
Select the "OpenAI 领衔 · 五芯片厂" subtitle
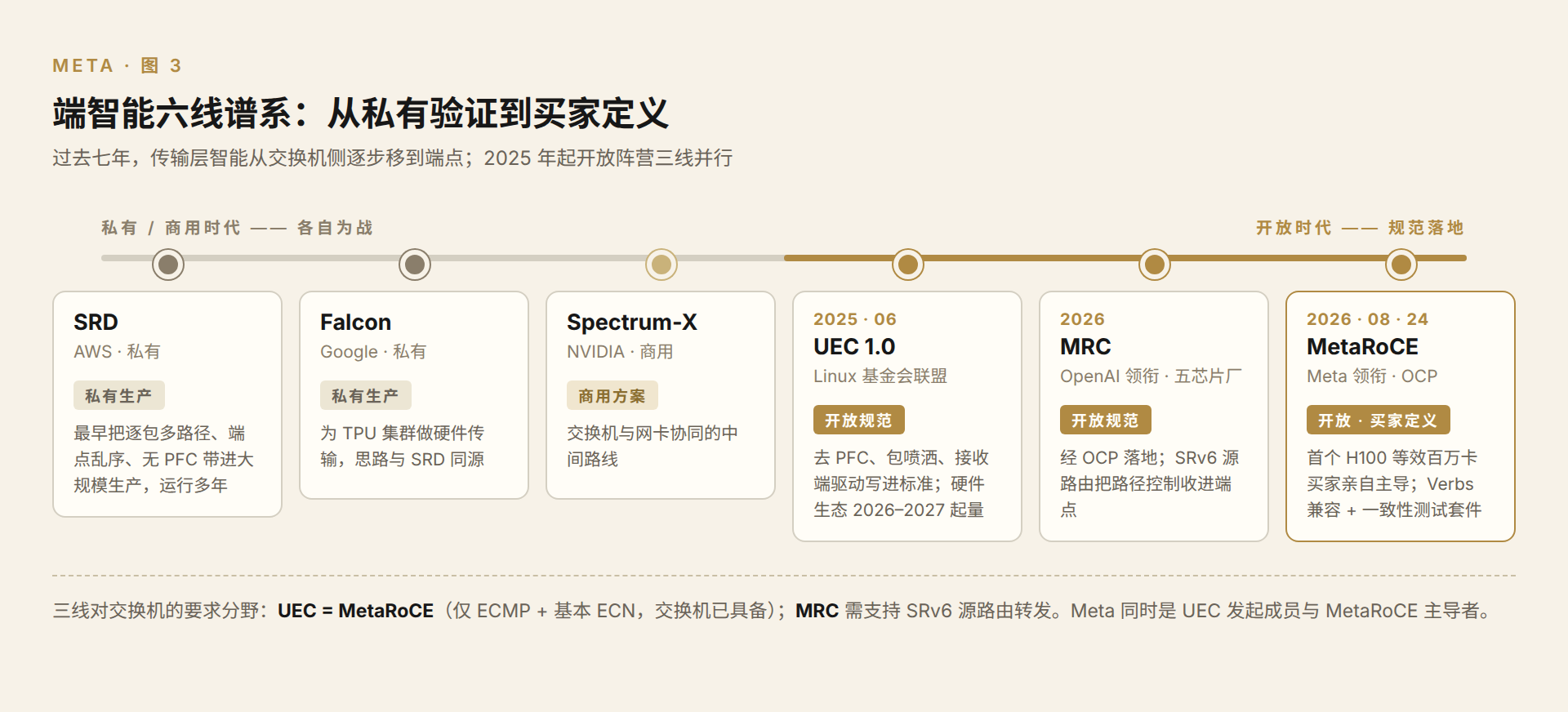pos(1151,376)
